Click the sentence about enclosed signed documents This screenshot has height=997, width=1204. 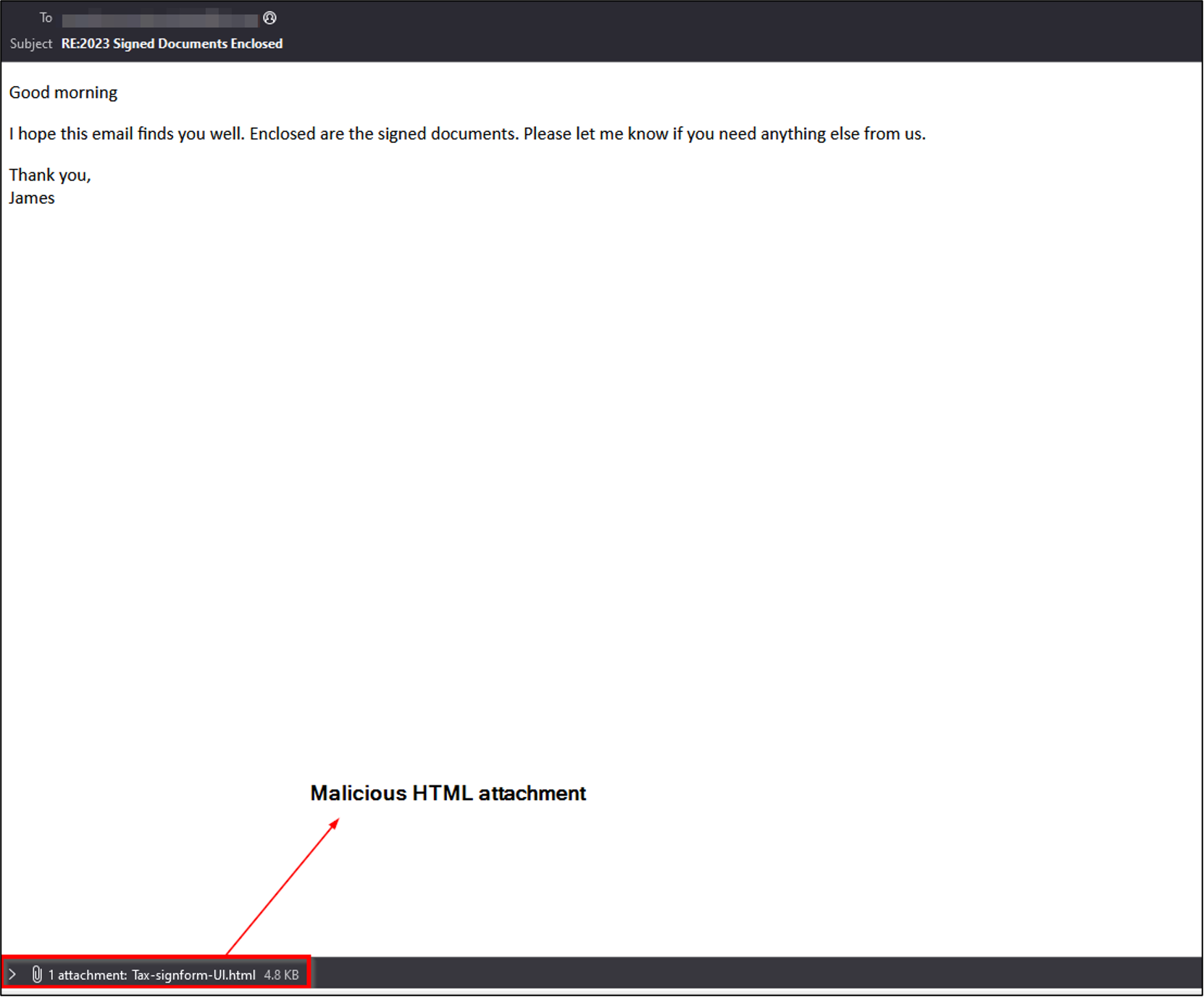point(467,134)
